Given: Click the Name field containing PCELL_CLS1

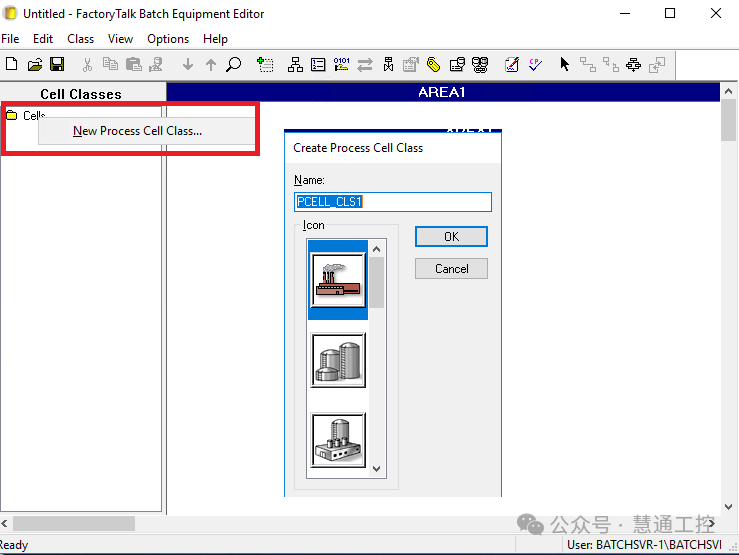Looking at the screenshot, I should (393, 202).
